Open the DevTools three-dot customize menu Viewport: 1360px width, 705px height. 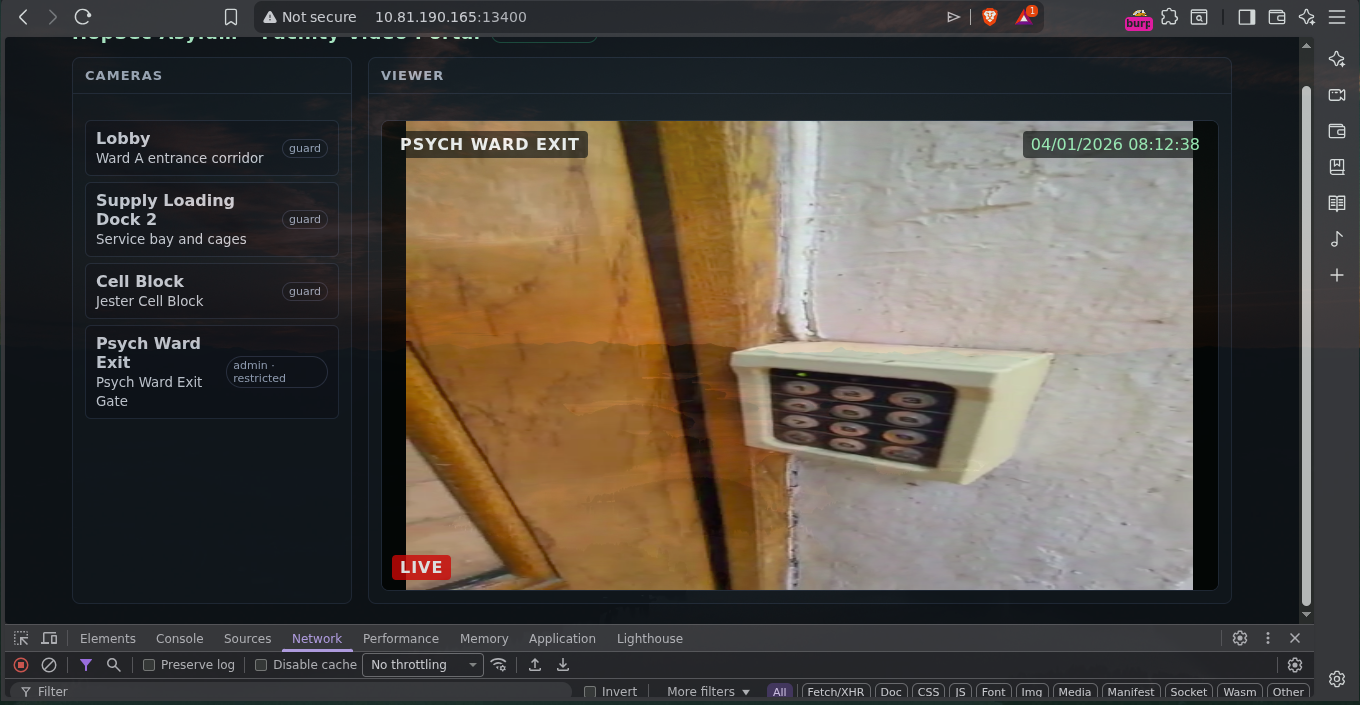(1268, 638)
